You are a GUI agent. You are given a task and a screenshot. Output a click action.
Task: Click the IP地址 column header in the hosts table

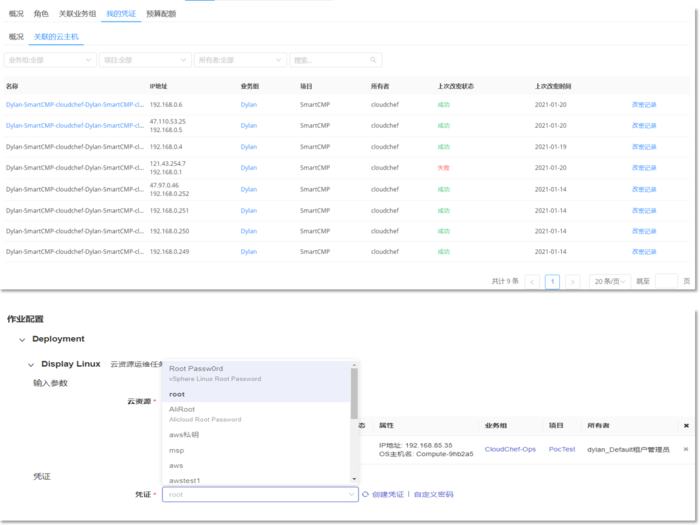[x=158, y=86]
